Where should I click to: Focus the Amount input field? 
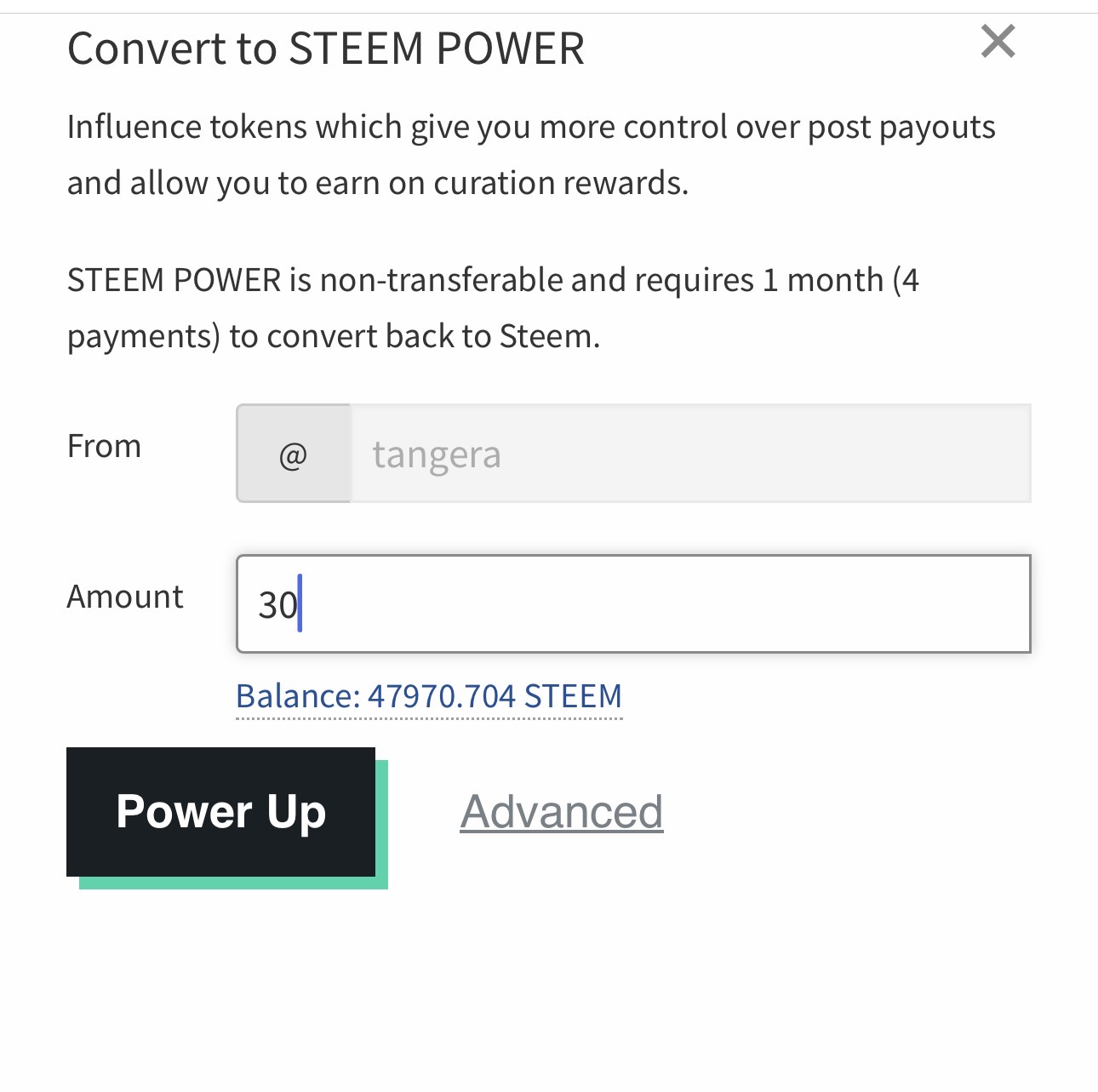point(633,604)
